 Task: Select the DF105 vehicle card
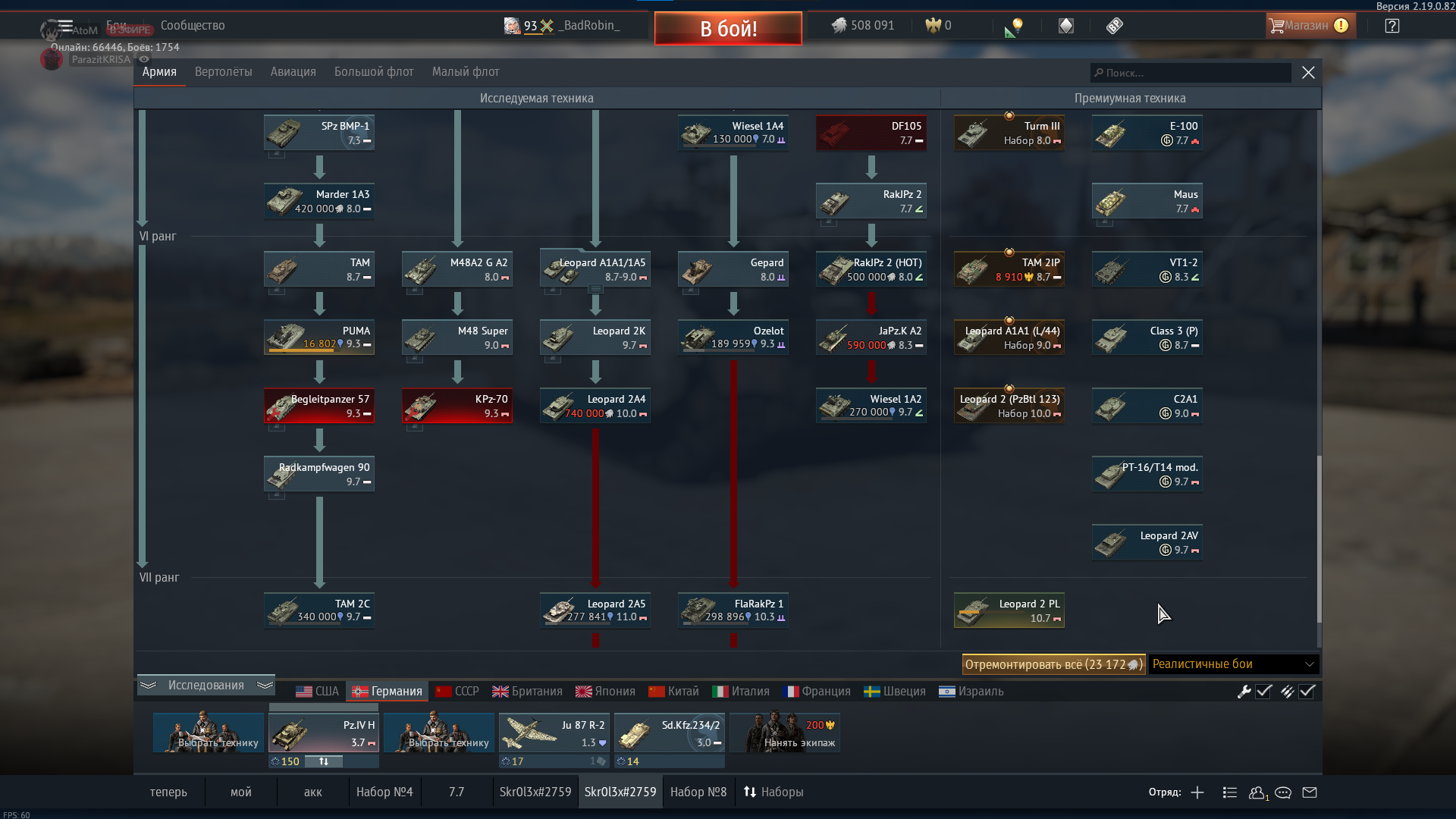(x=871, y=133)
